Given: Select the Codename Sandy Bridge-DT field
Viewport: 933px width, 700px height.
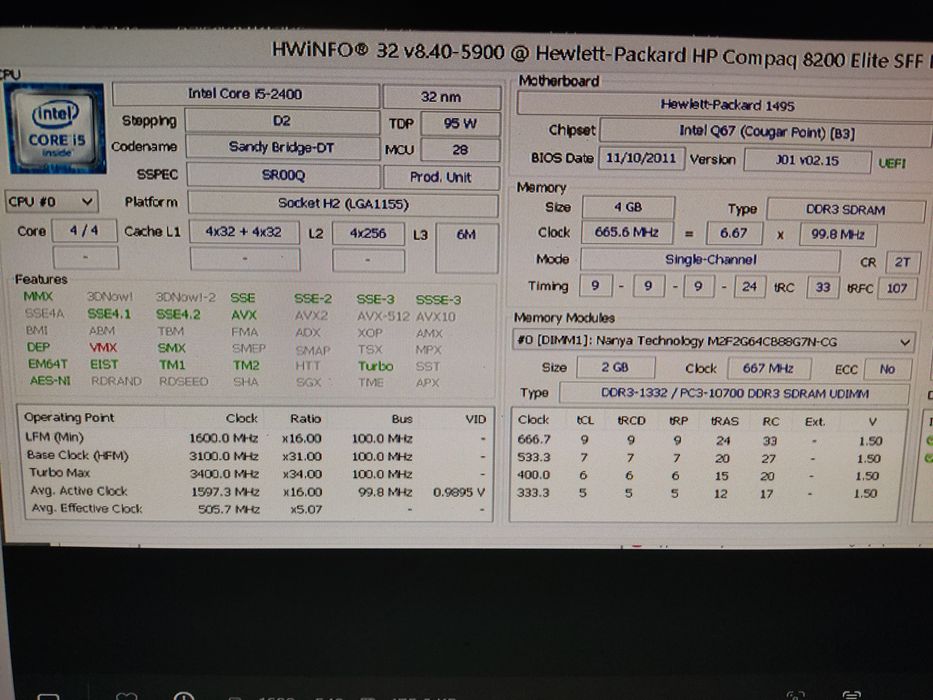Looking at the screenshot, I should (282, 147).
